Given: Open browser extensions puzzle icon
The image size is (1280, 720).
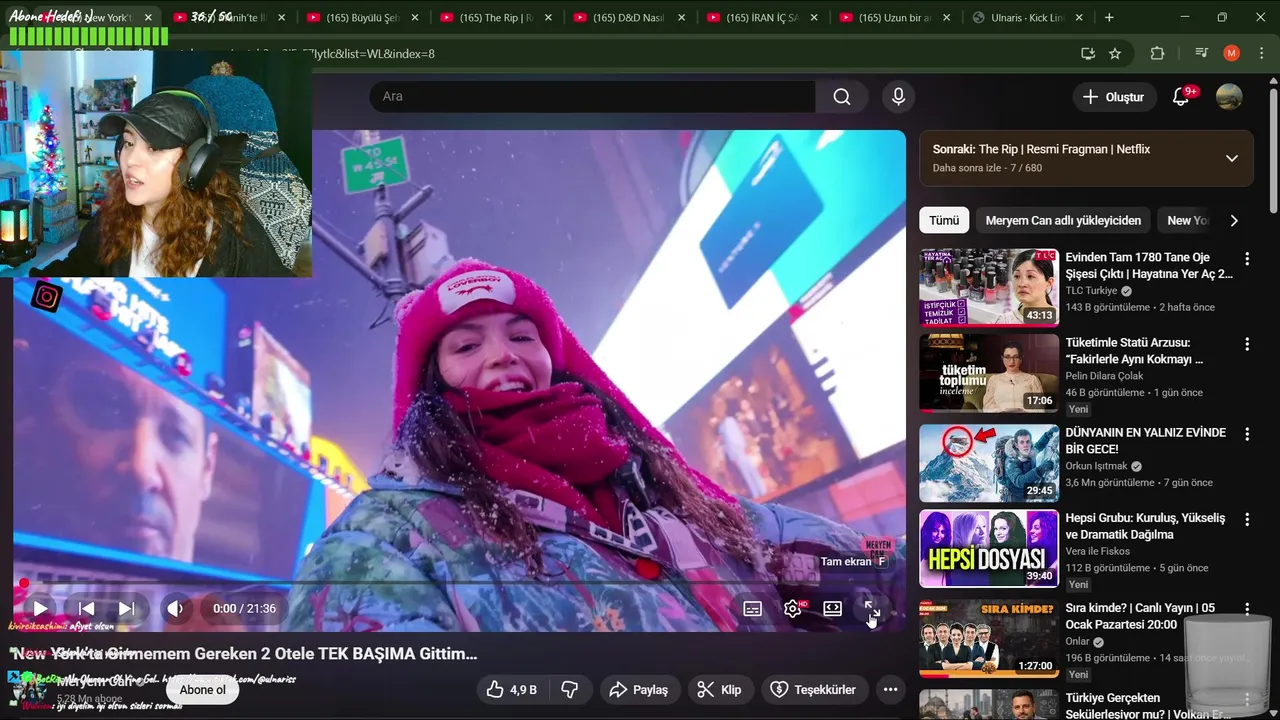Looking at the screenshot, I should click(1157, 53).
